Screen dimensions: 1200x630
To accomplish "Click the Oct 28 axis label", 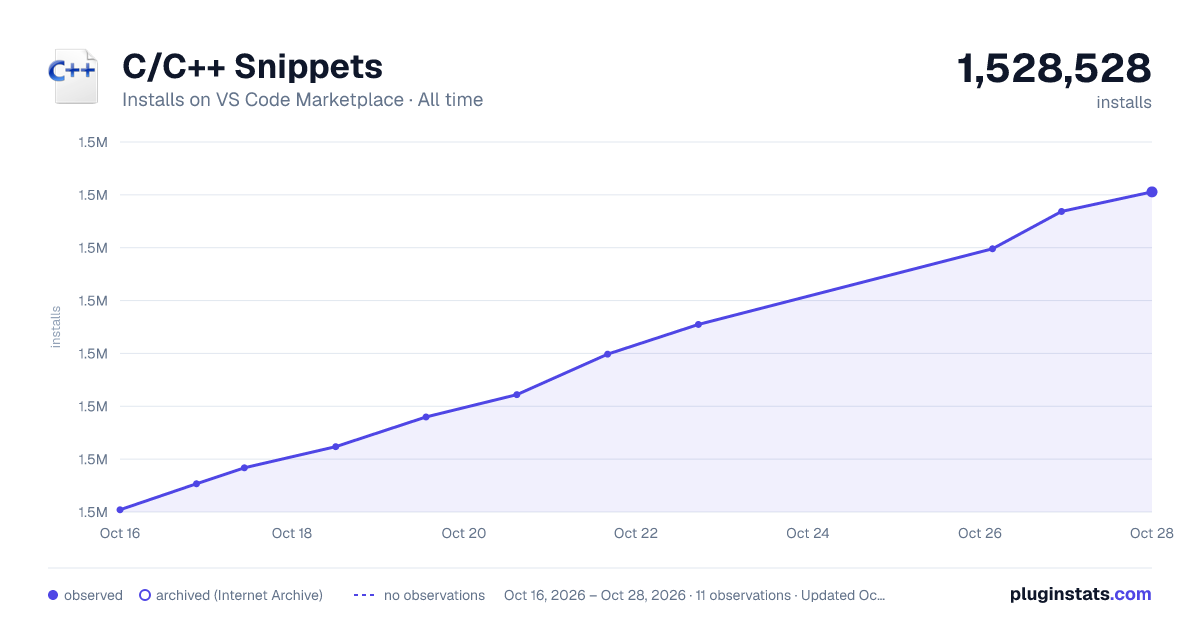I will pos(1150,533).
